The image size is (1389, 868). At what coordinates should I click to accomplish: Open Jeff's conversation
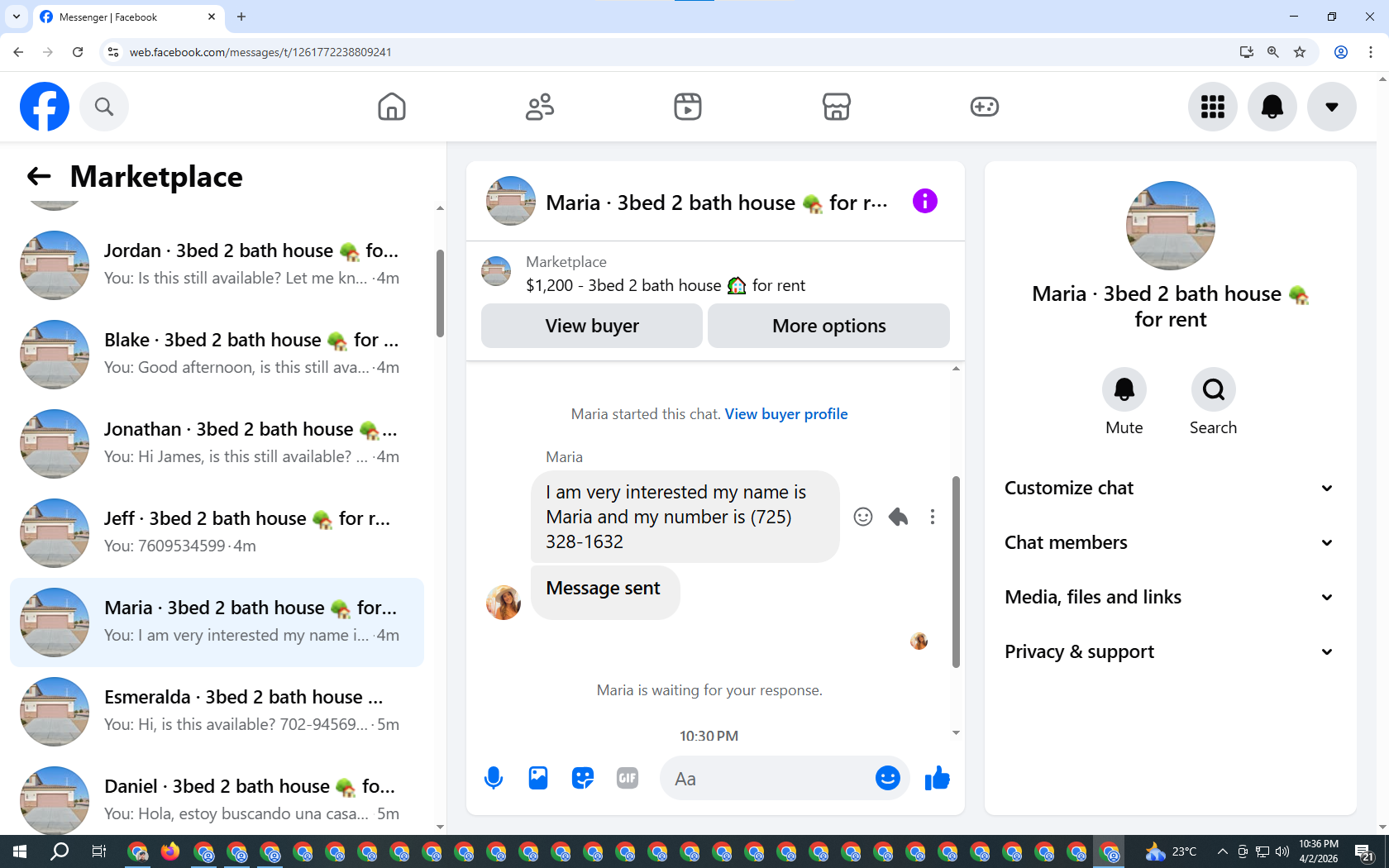pyautogui.click(x=217, y=533)
